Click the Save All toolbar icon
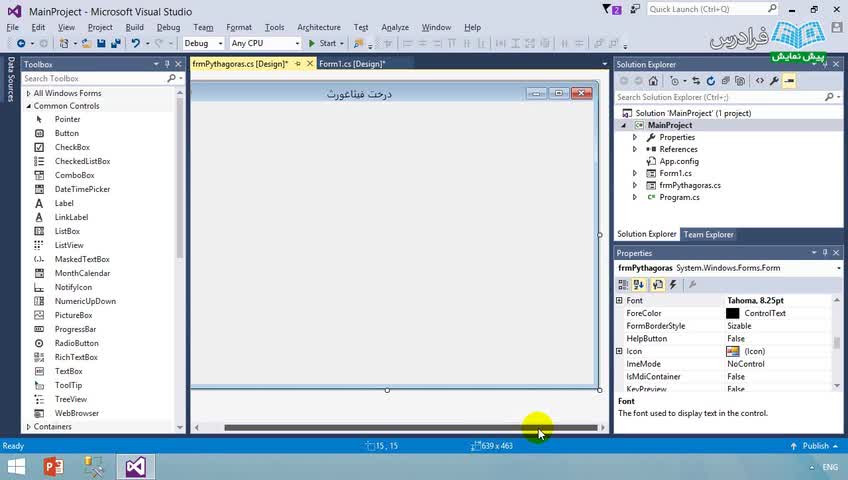This screenshot has width=848, height=480. pos(115,43)
